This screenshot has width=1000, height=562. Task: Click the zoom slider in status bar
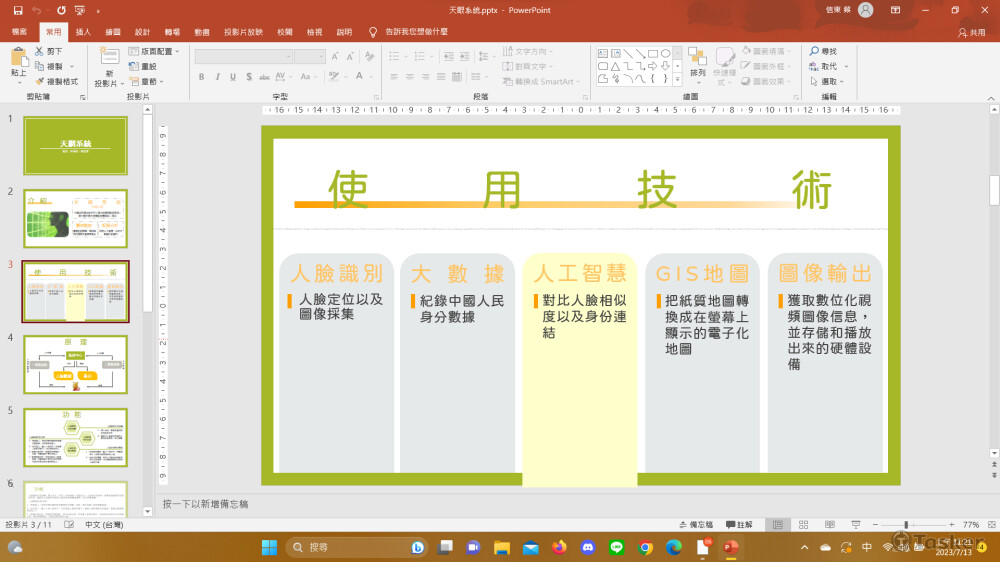906,524
